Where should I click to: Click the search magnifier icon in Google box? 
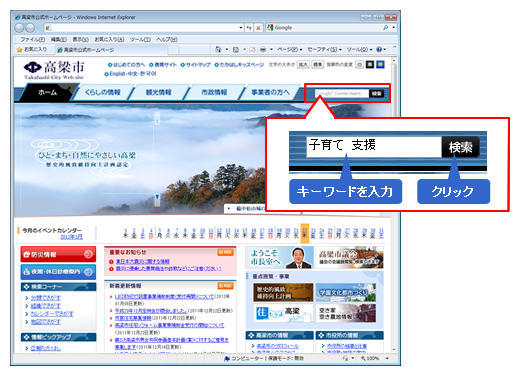(386, 28)
